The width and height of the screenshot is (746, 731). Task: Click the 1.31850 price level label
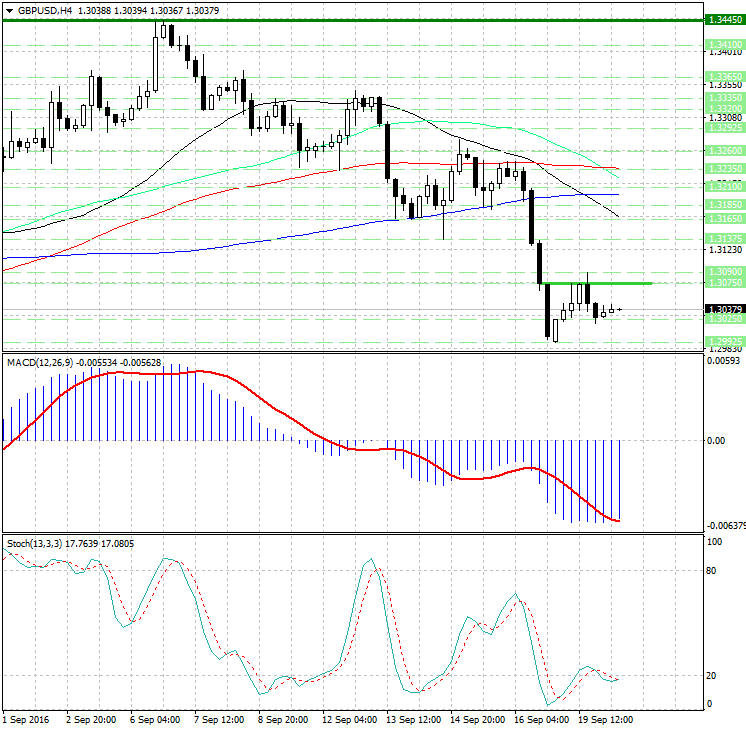pyautogui.click(x=725, y=205)
